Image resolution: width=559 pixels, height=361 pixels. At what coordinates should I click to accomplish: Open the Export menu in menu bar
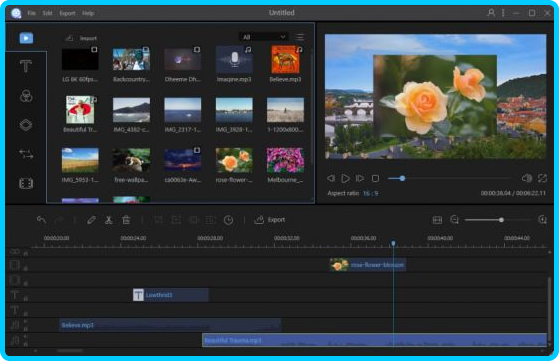[67, 13]
